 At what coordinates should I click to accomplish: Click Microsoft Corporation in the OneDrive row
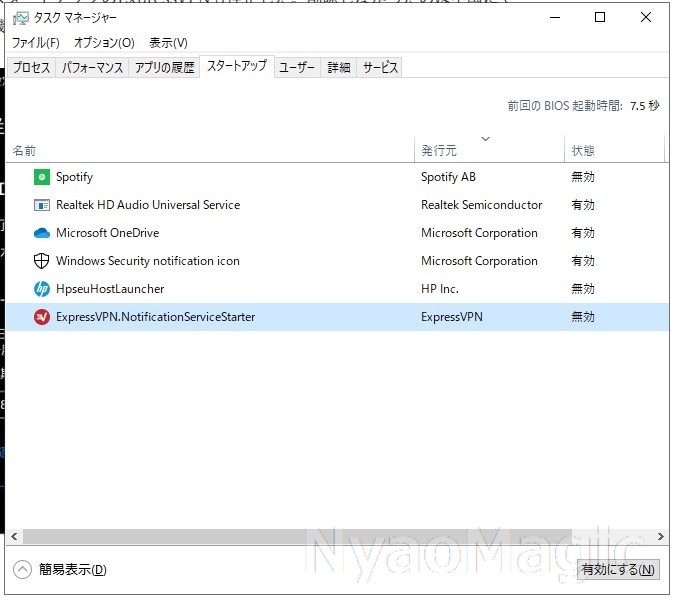pyautogui.click(x=479, y=233)
